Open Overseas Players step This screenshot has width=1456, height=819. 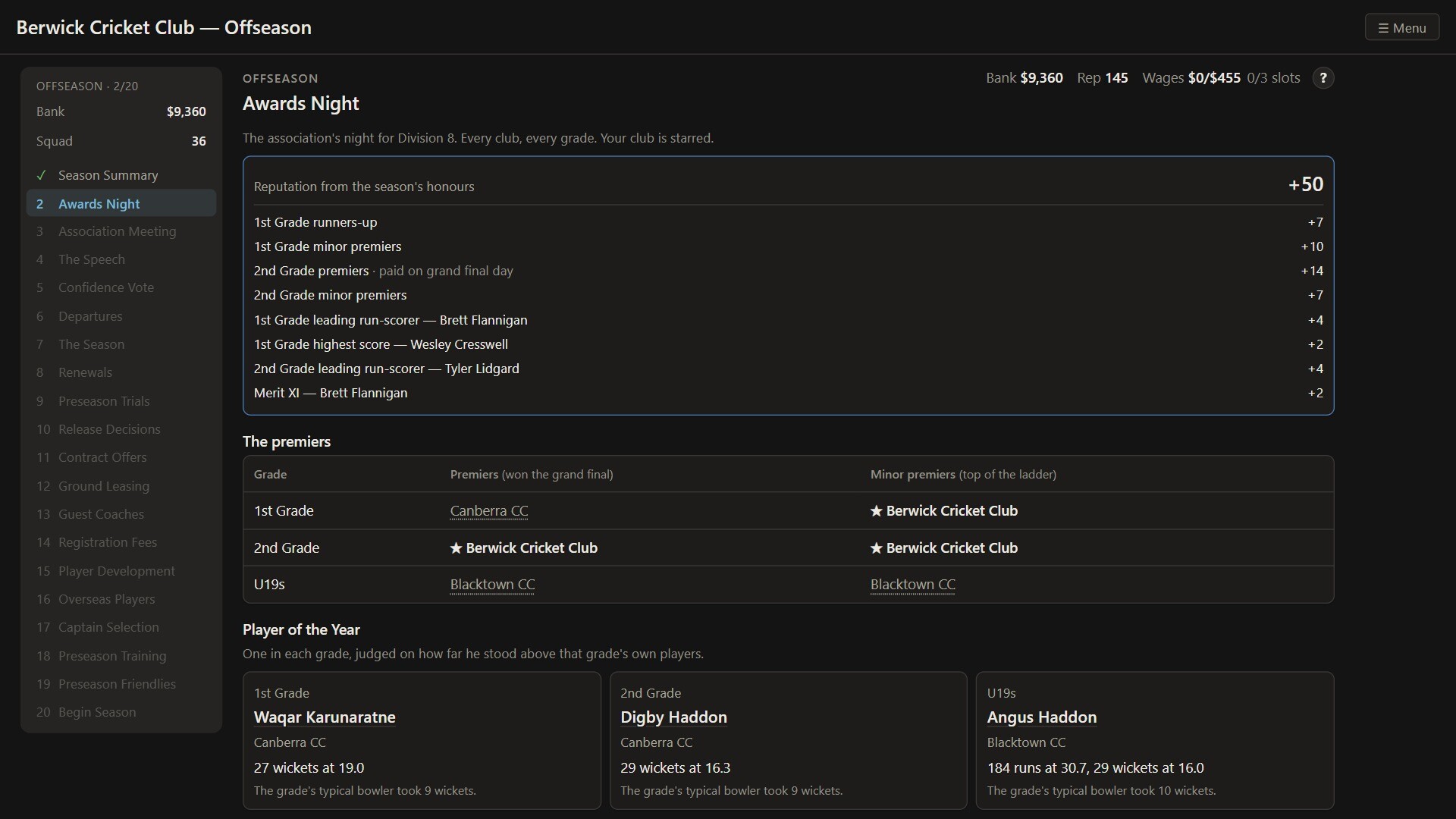[x=121, y=599]
